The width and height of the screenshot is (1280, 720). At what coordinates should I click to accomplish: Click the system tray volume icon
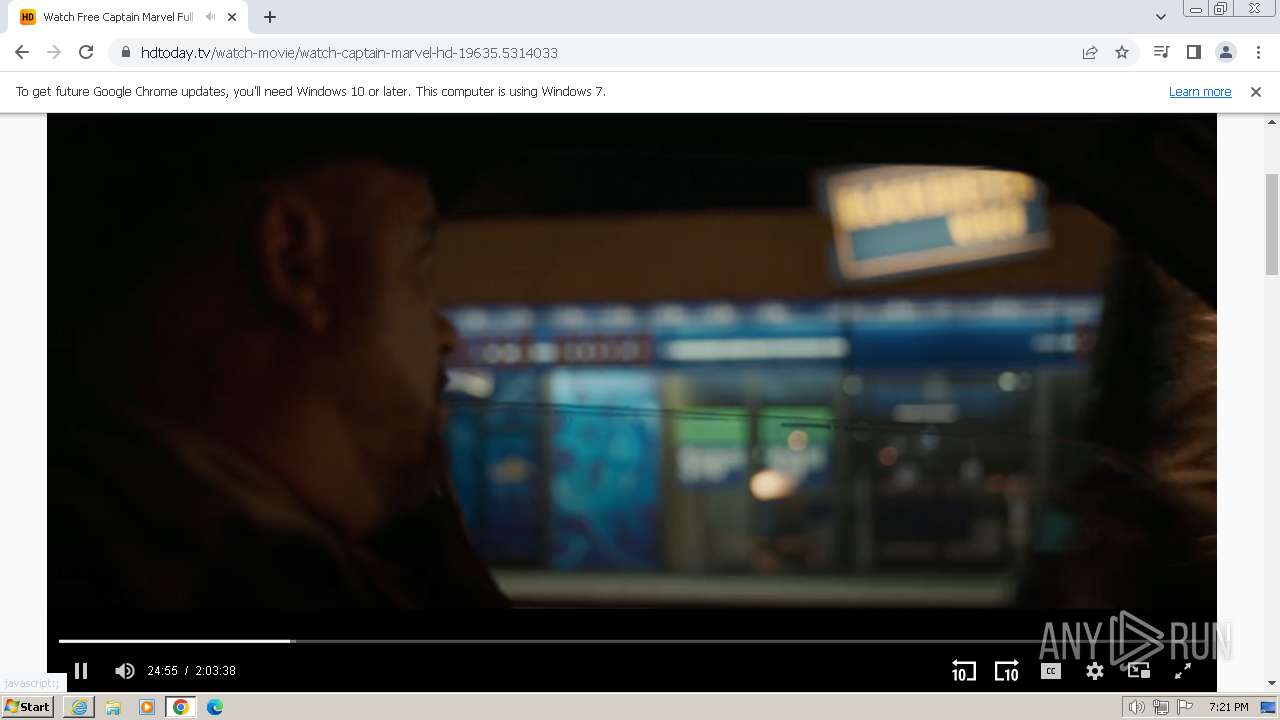pyautogui.click(x=1136, y=707)
